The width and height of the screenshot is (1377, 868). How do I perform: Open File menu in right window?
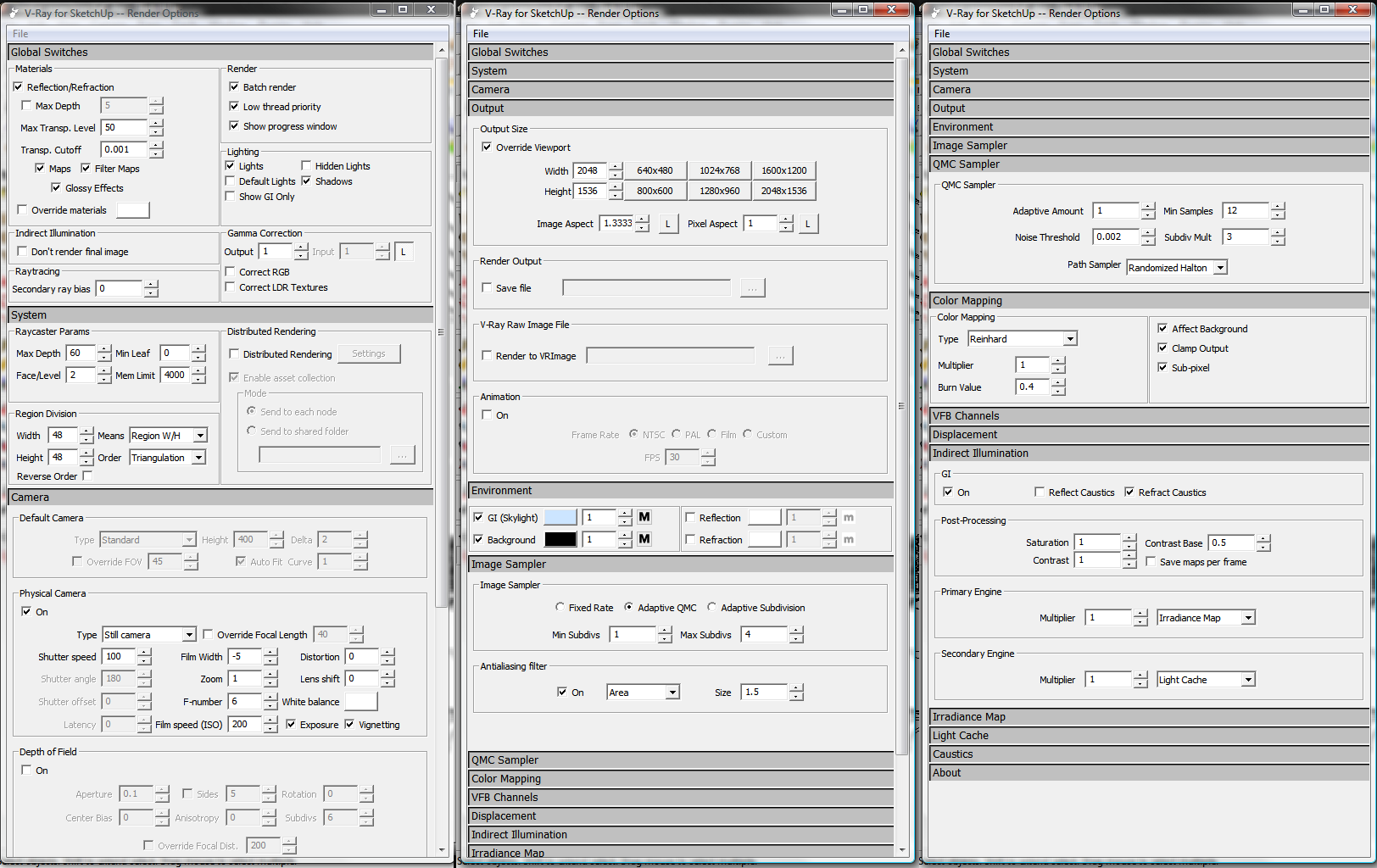pyautogui.click(x=942, y=34)
